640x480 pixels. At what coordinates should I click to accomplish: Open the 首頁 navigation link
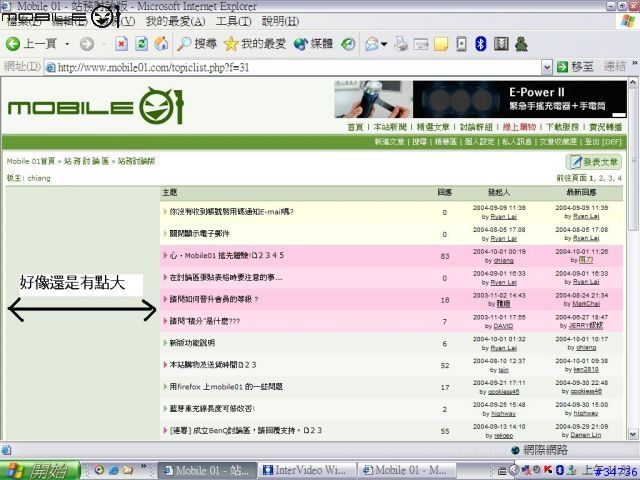click(355, 127)
